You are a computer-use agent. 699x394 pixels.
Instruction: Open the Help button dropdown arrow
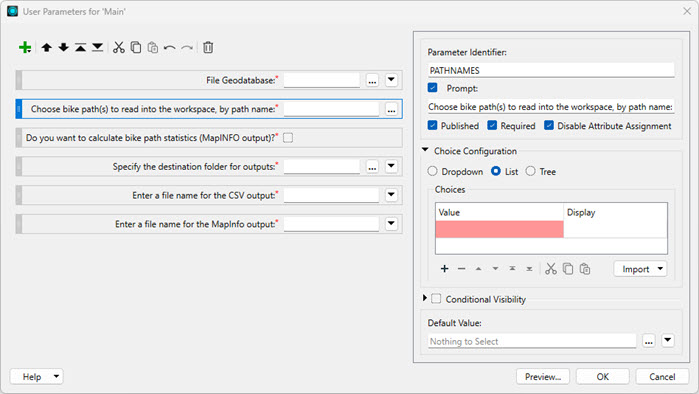coord(56,376)
